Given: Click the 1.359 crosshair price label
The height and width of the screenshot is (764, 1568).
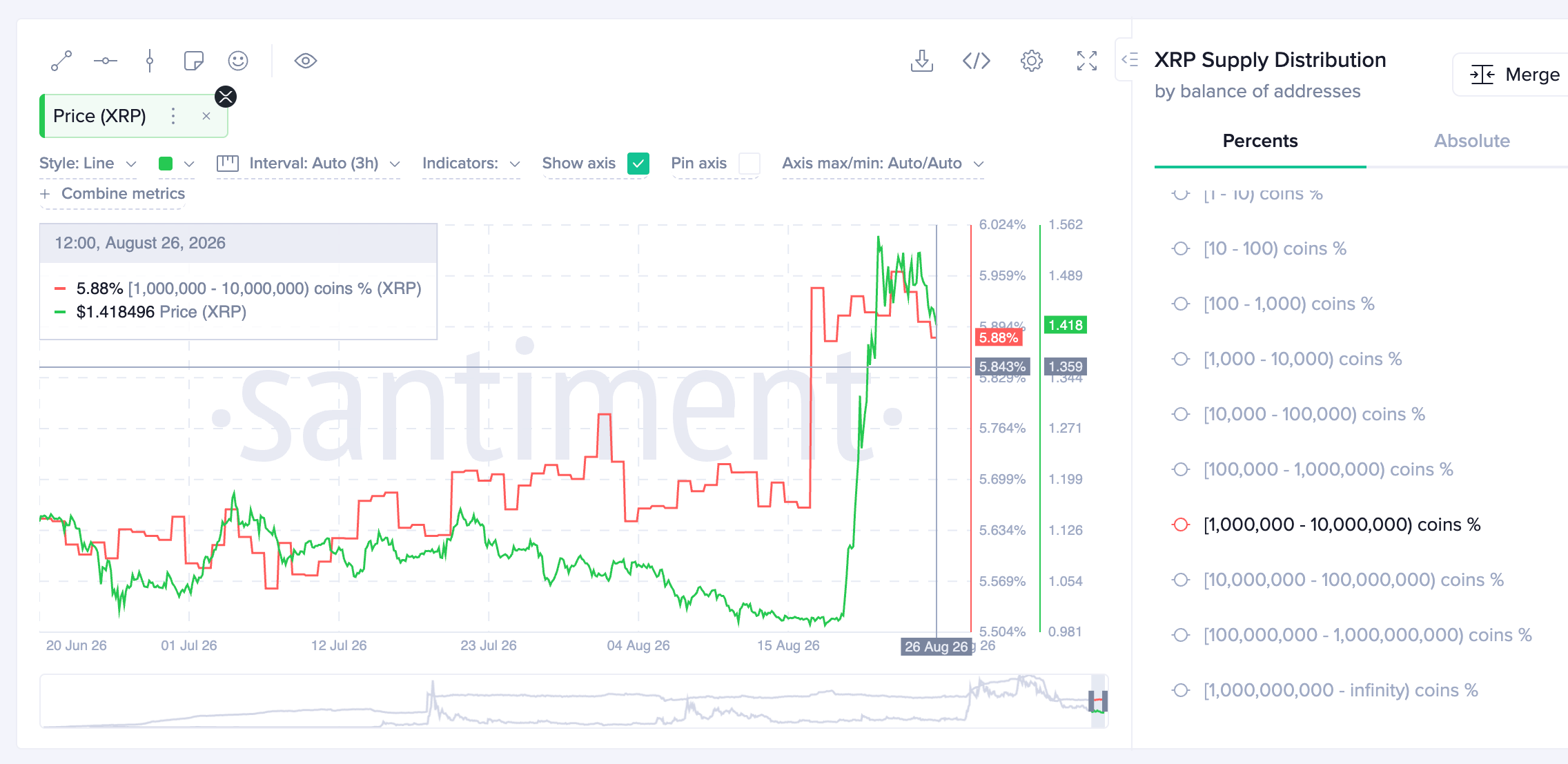Looking at the screenshot, I should [x=1066, y=366].
